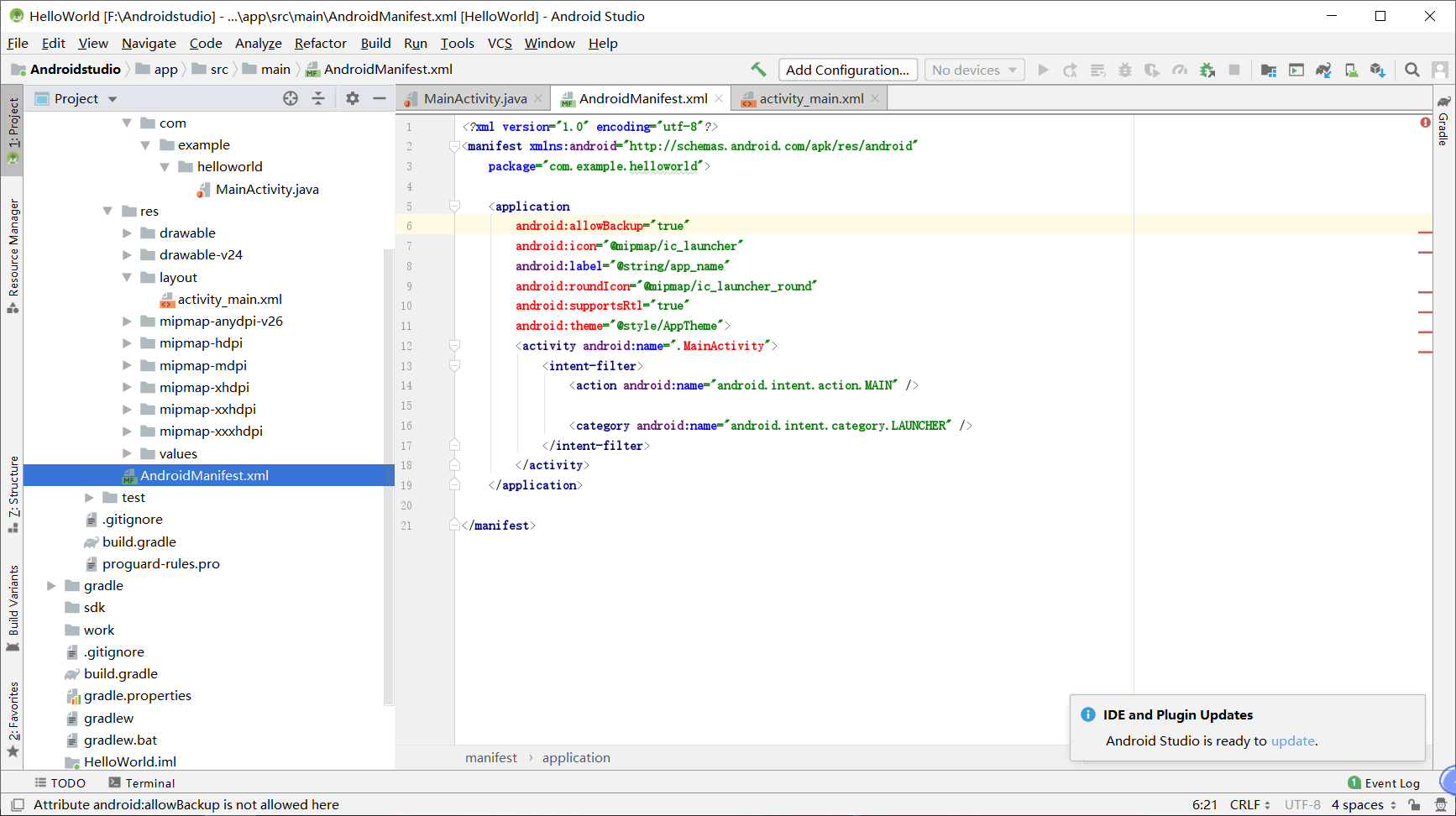This screenshot has width=1456, height=816.
Task: Click the application breadcrumb at editor bottom
Action: tap(576, 757)
